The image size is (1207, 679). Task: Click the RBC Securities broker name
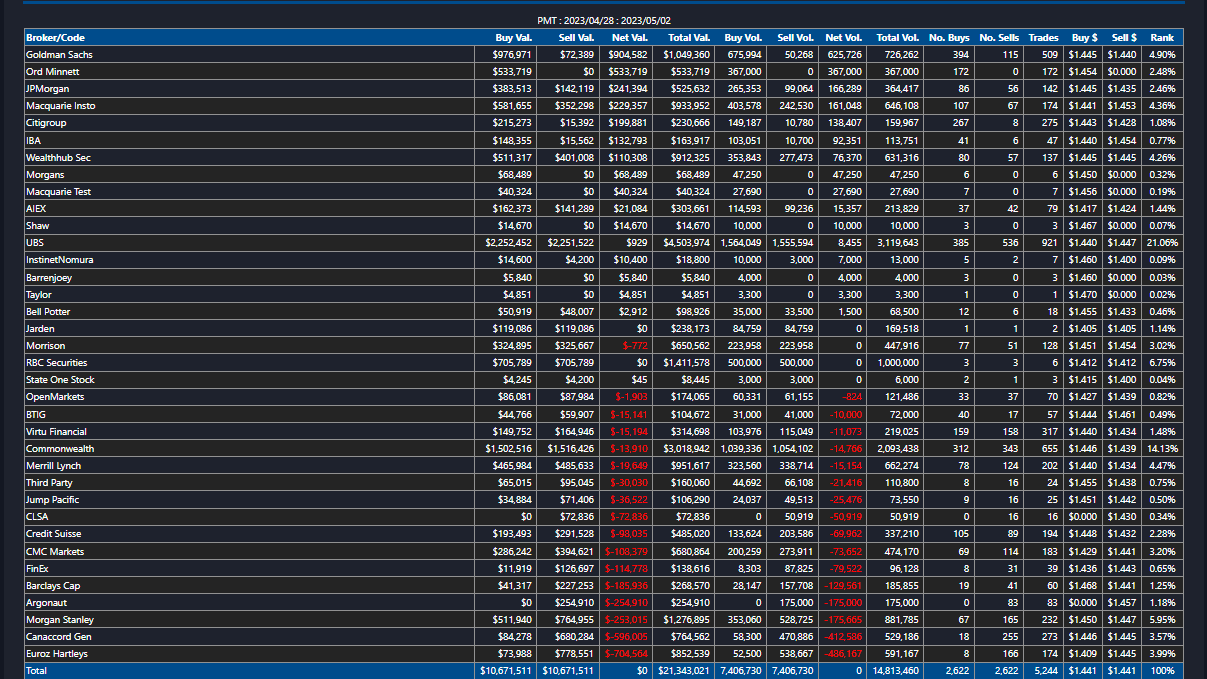pyautogui.click(x=57, y=363)
